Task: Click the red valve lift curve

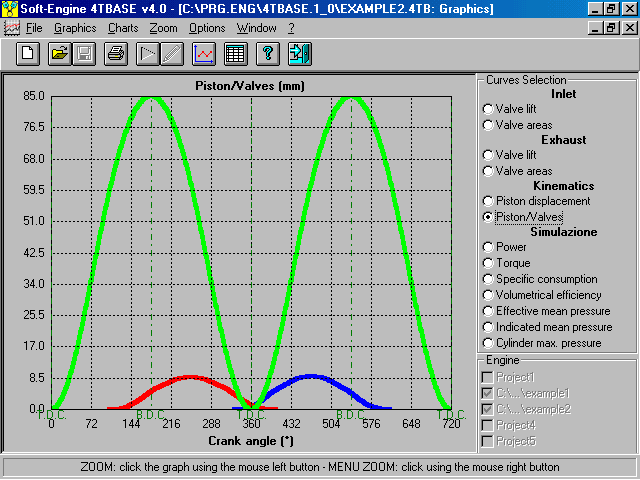Action: click(190, 378)
